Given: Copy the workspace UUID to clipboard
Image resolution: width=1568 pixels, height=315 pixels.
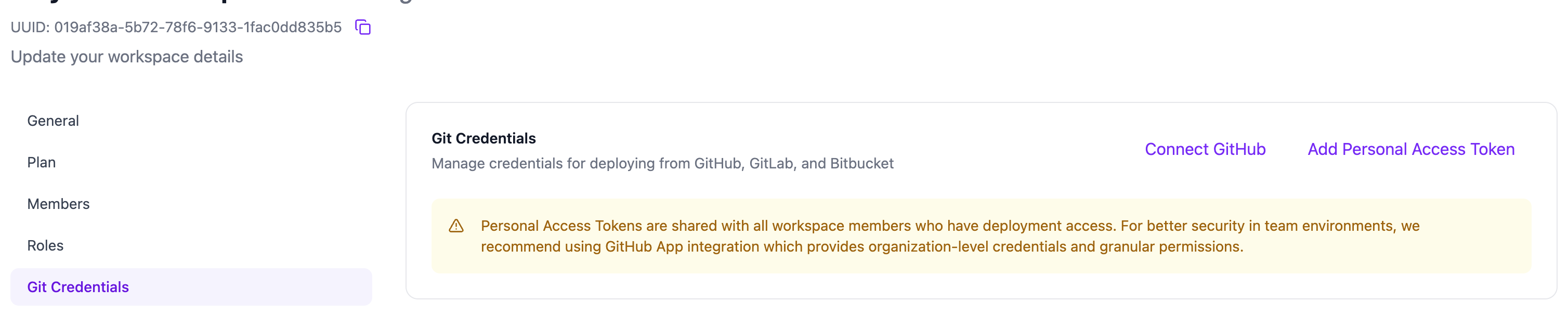Looking at the screenshot, I should [363, 28].
